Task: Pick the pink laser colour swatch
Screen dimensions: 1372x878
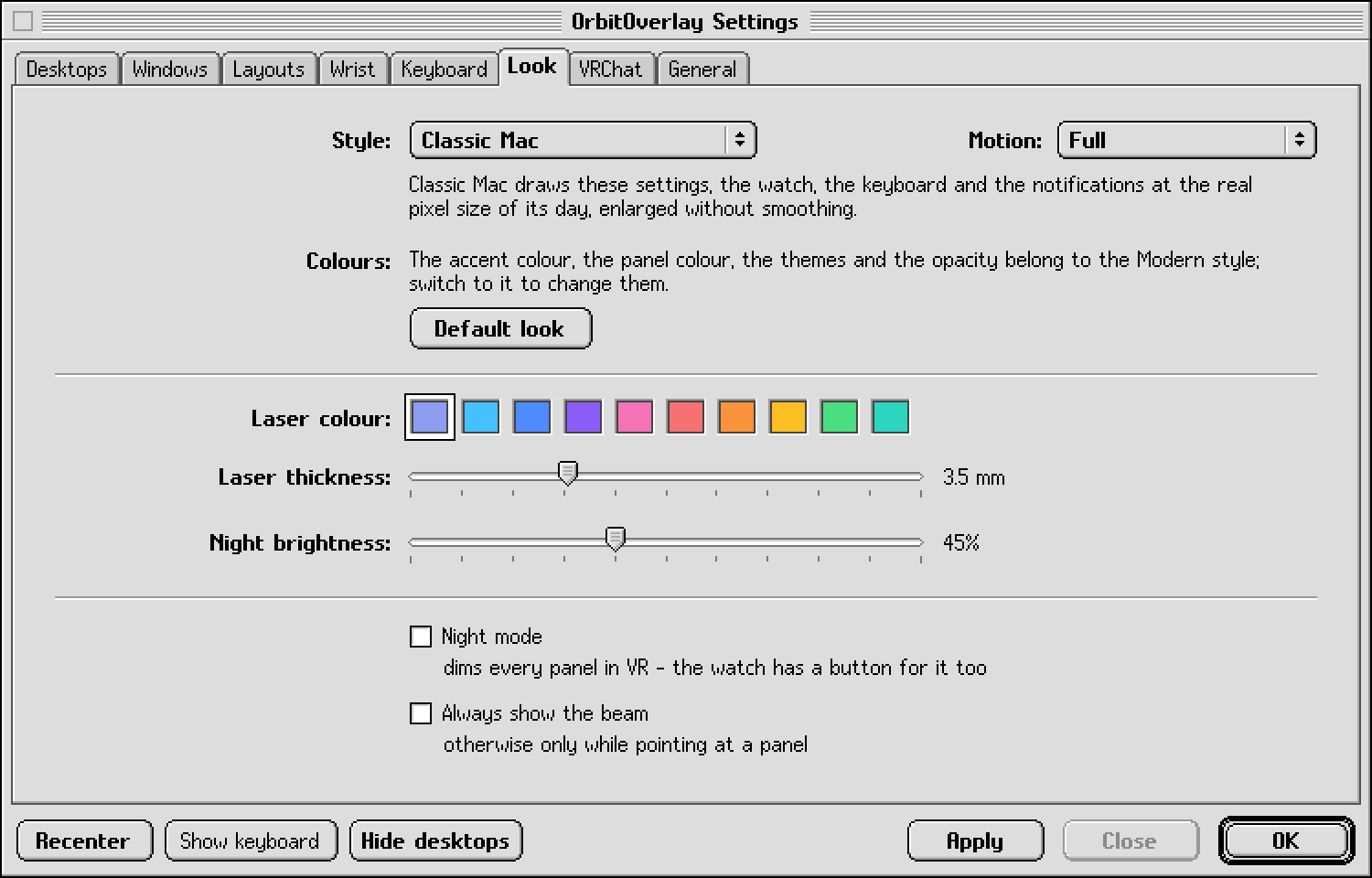Action: tap(635, 417)
